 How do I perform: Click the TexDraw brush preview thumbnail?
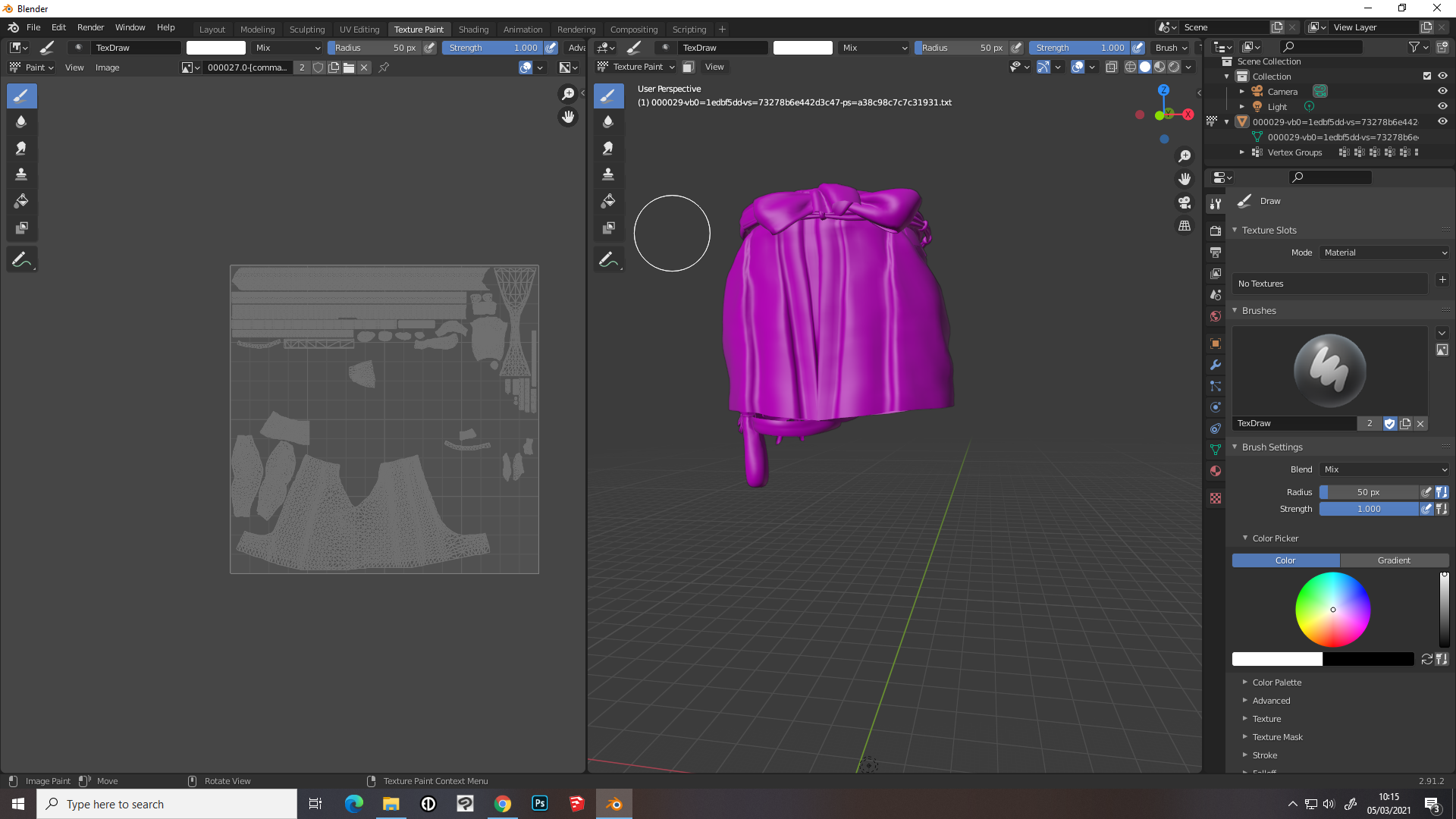(1329, 371)
